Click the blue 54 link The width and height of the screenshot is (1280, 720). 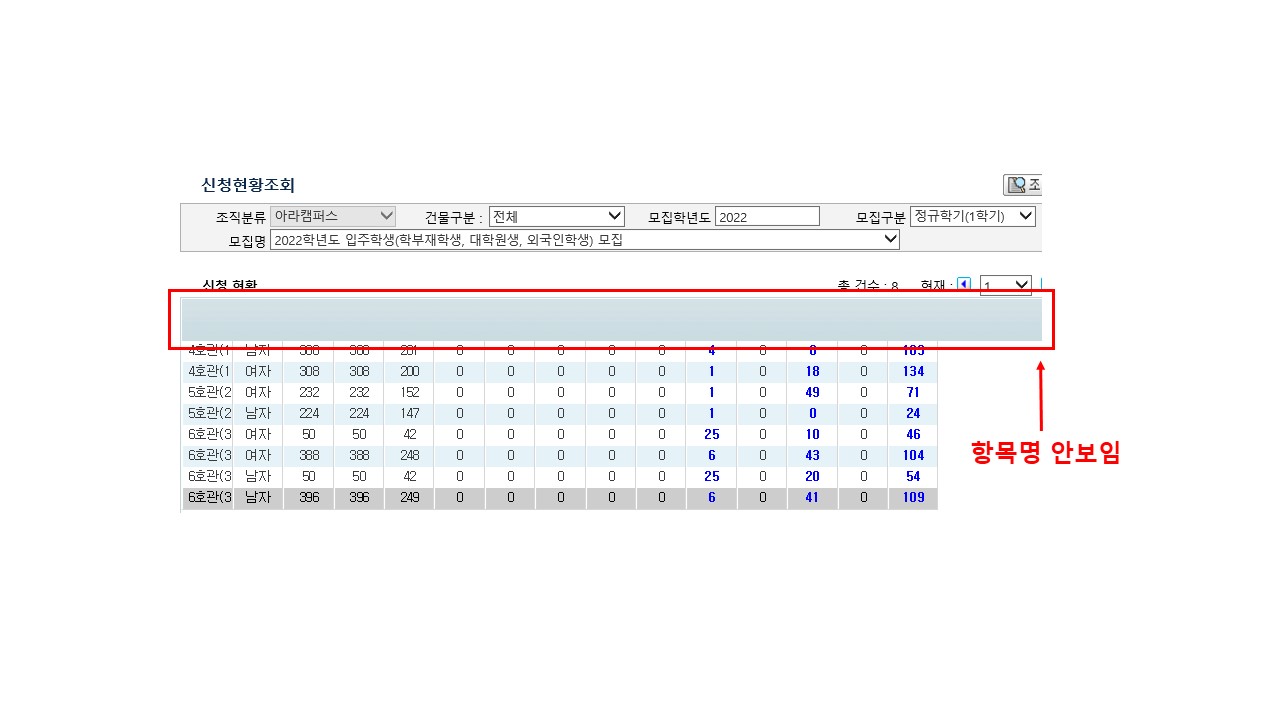pyautogui.click(x=912, y=476)
